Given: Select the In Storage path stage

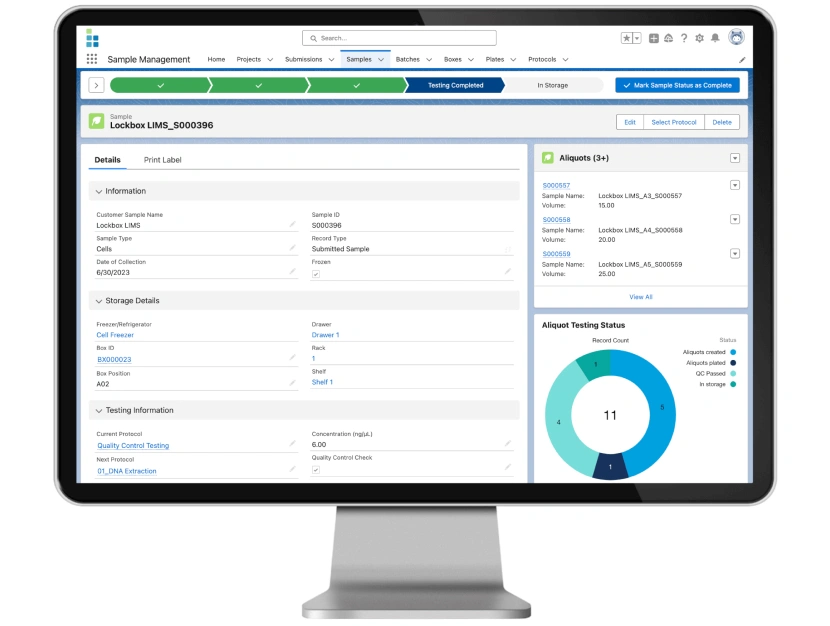Looking at the screenshot, I should (x=552, y=86).
